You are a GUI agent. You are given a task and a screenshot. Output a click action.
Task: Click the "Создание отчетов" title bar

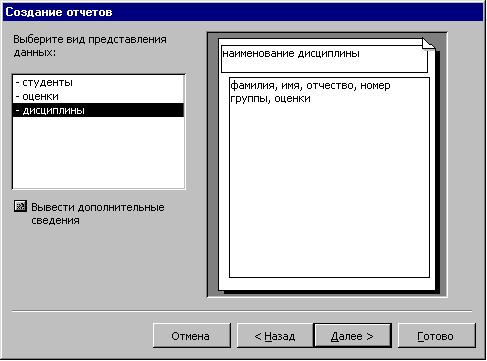point(243,12)
